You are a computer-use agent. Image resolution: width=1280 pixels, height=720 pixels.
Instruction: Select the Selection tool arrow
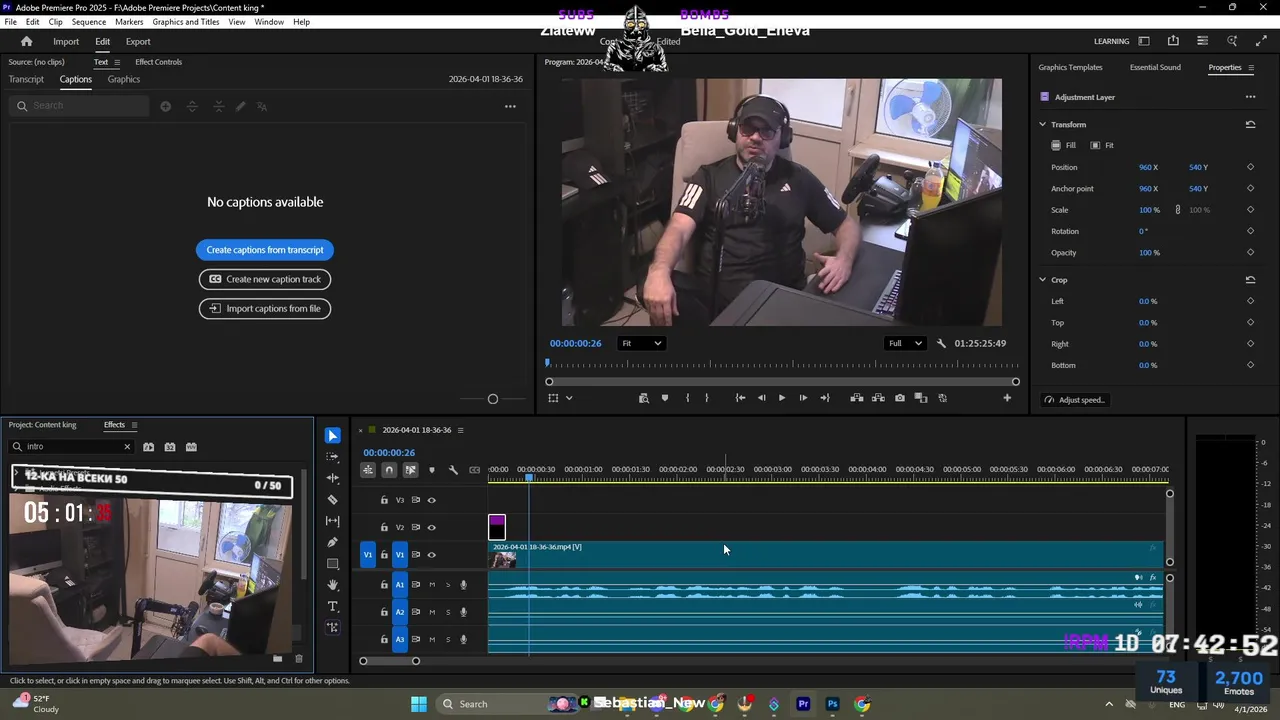coord(332,436)
